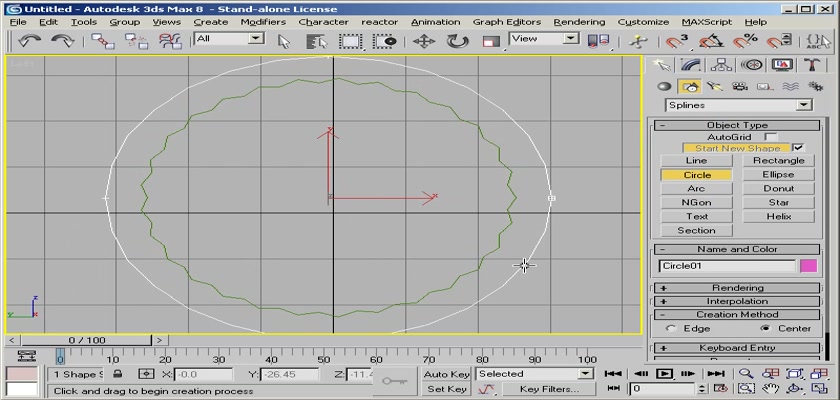
Task: Click the Helix spline button
Action: coord(778,216)
